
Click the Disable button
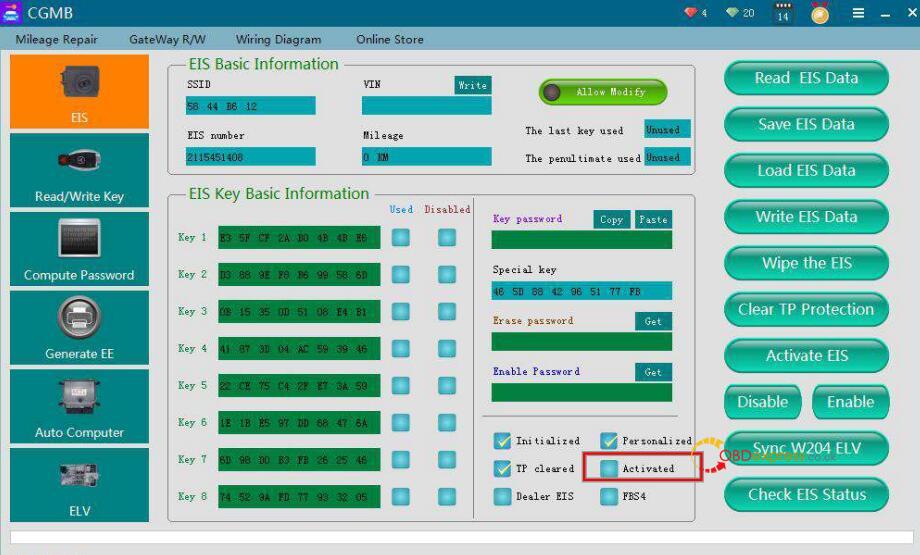[x=763, y=402]
